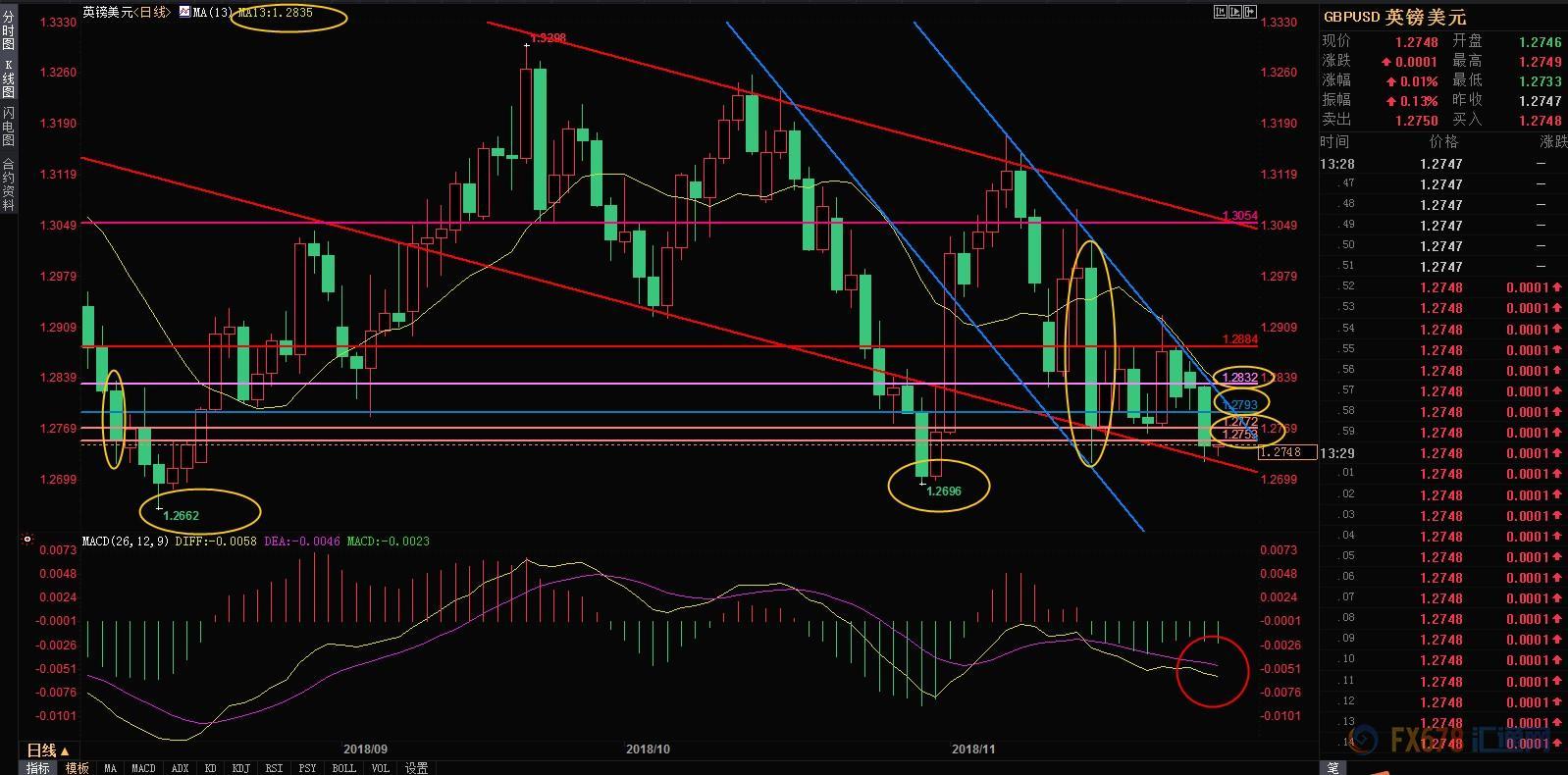Click the 1.2884 red line label
The height and width of the screenshot is (775, 1568).
1239,339
